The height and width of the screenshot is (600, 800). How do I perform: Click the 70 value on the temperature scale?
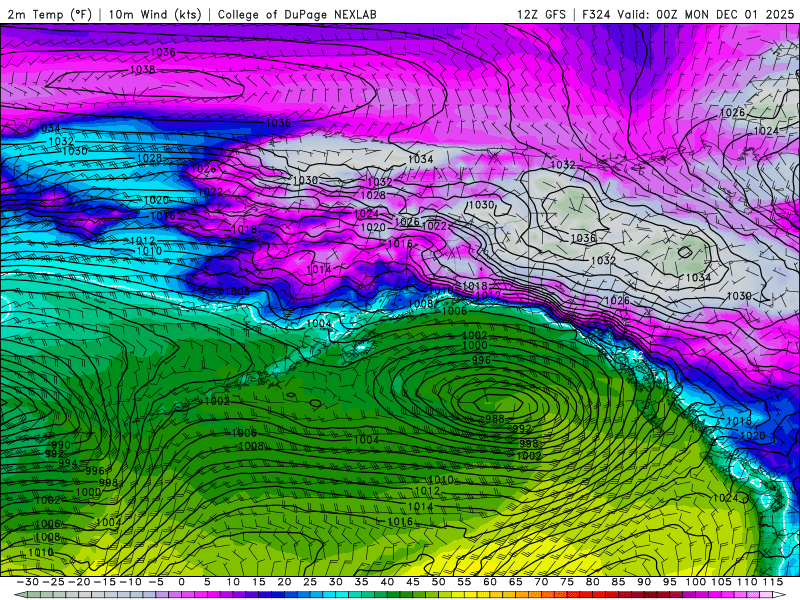click(x=541, y=582)
